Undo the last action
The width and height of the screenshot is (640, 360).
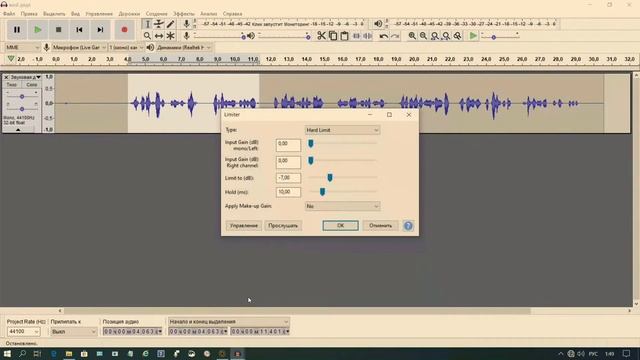pos(384,36)
